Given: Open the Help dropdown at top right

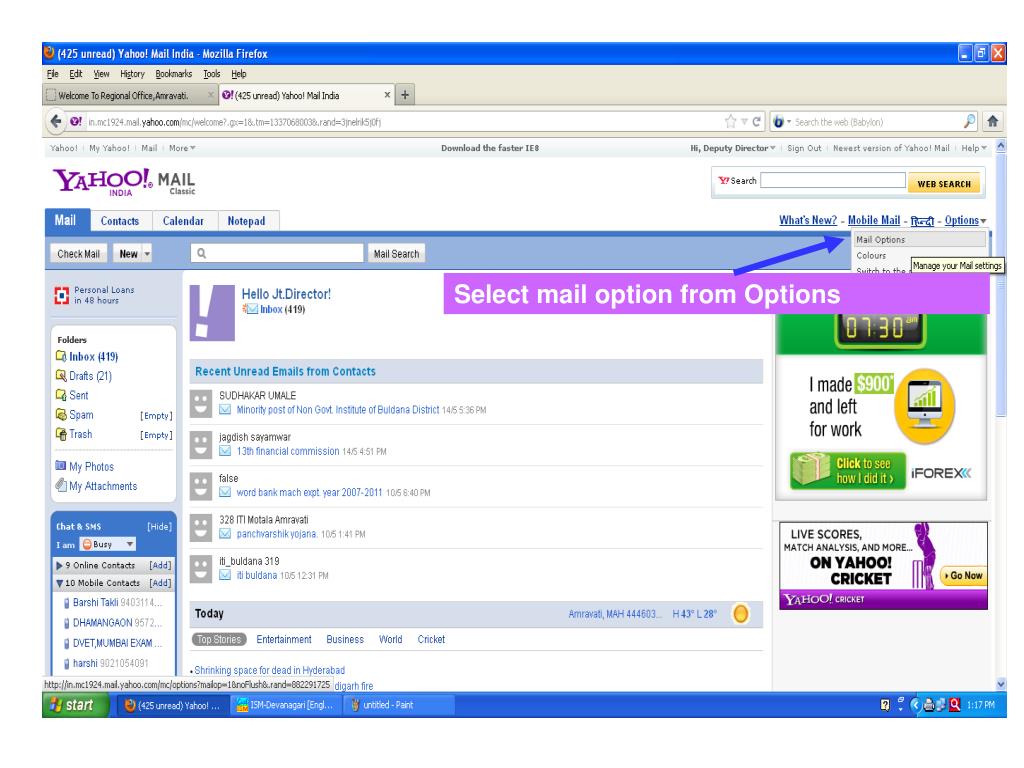Looking at the screenshot, I should tap(974, 148).
